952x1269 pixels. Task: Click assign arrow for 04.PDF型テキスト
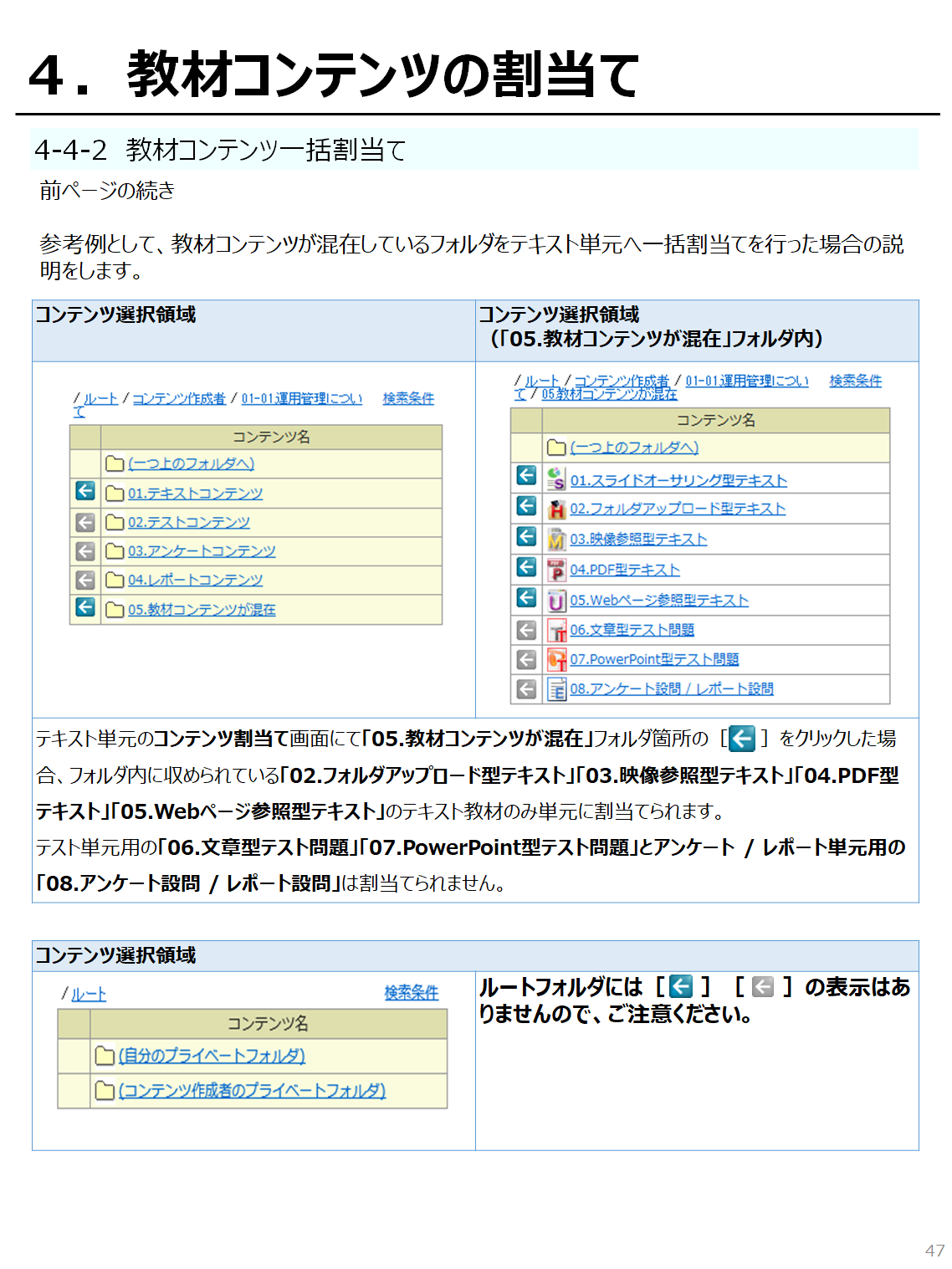pyautogui.click(x=526, y=568)
